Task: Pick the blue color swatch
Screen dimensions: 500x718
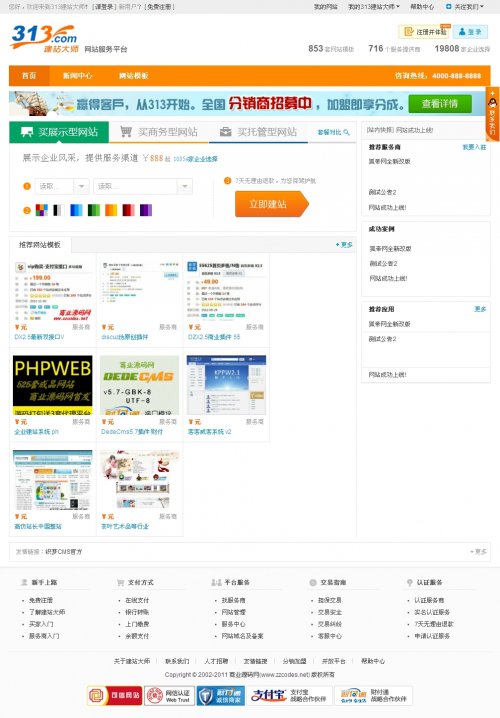Action: (76, 210)
